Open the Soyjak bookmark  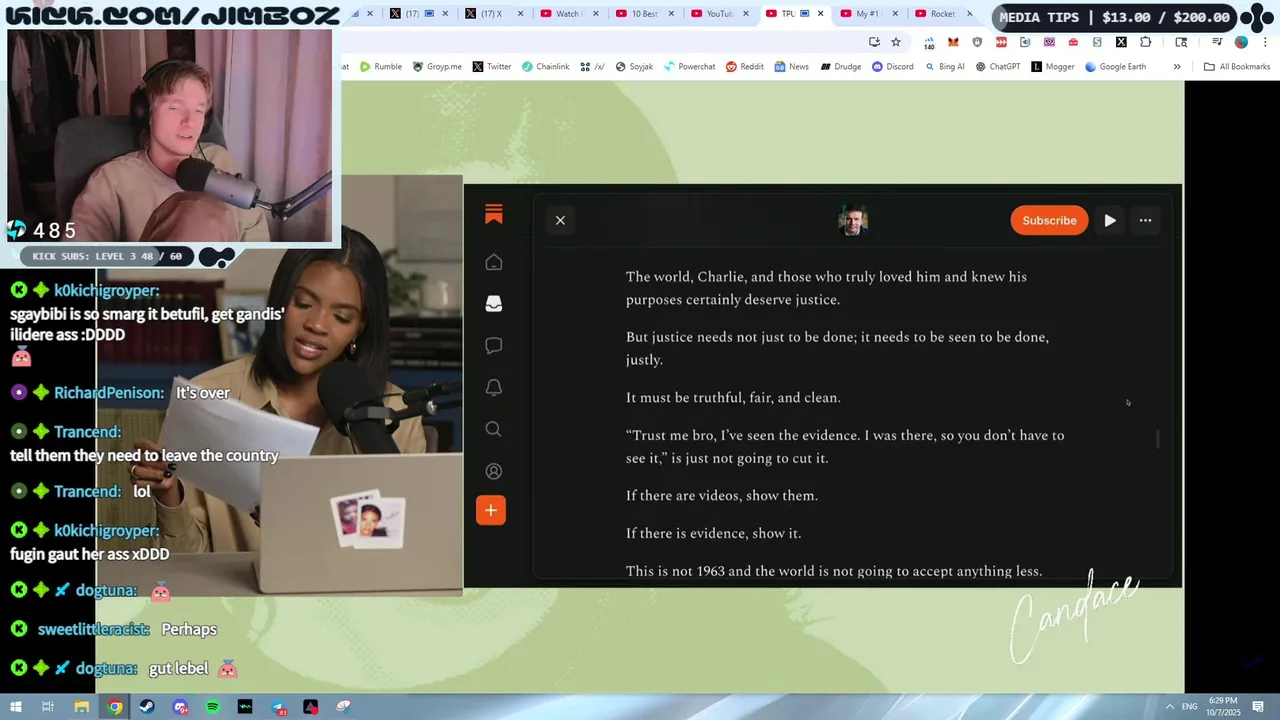click(x=634, y=67)
